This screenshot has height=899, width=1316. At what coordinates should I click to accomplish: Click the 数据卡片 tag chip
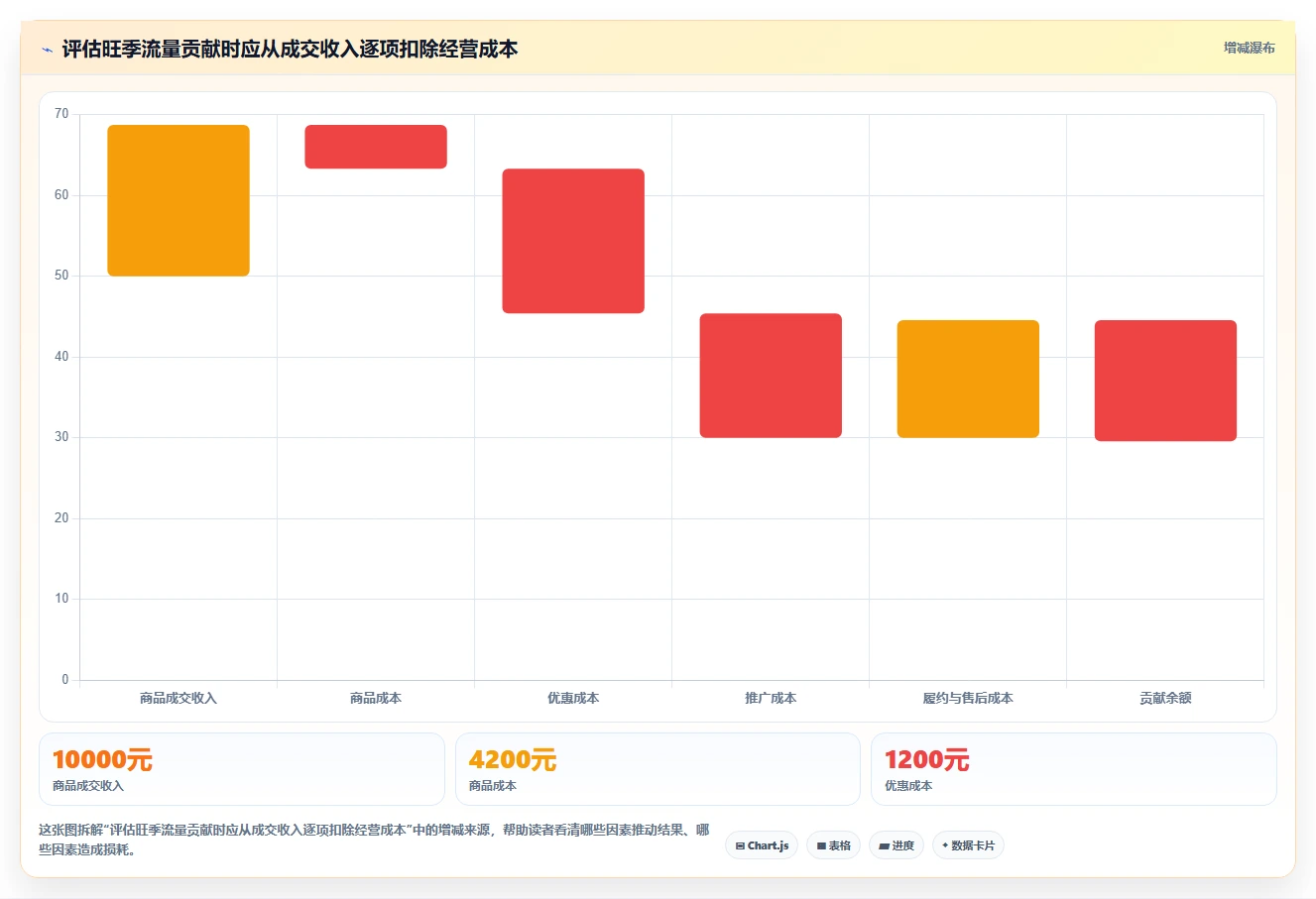tap(968, 845)
